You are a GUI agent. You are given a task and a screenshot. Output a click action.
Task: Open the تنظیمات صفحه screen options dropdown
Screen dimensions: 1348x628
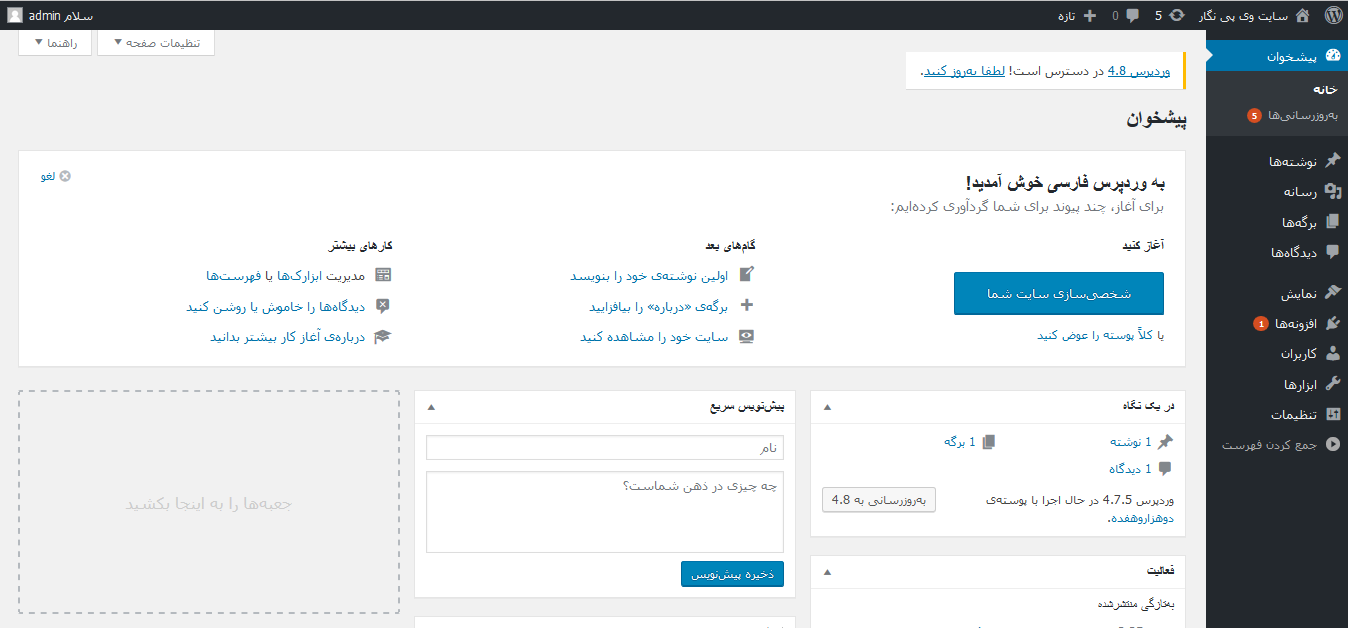click(x=156, y=43)
